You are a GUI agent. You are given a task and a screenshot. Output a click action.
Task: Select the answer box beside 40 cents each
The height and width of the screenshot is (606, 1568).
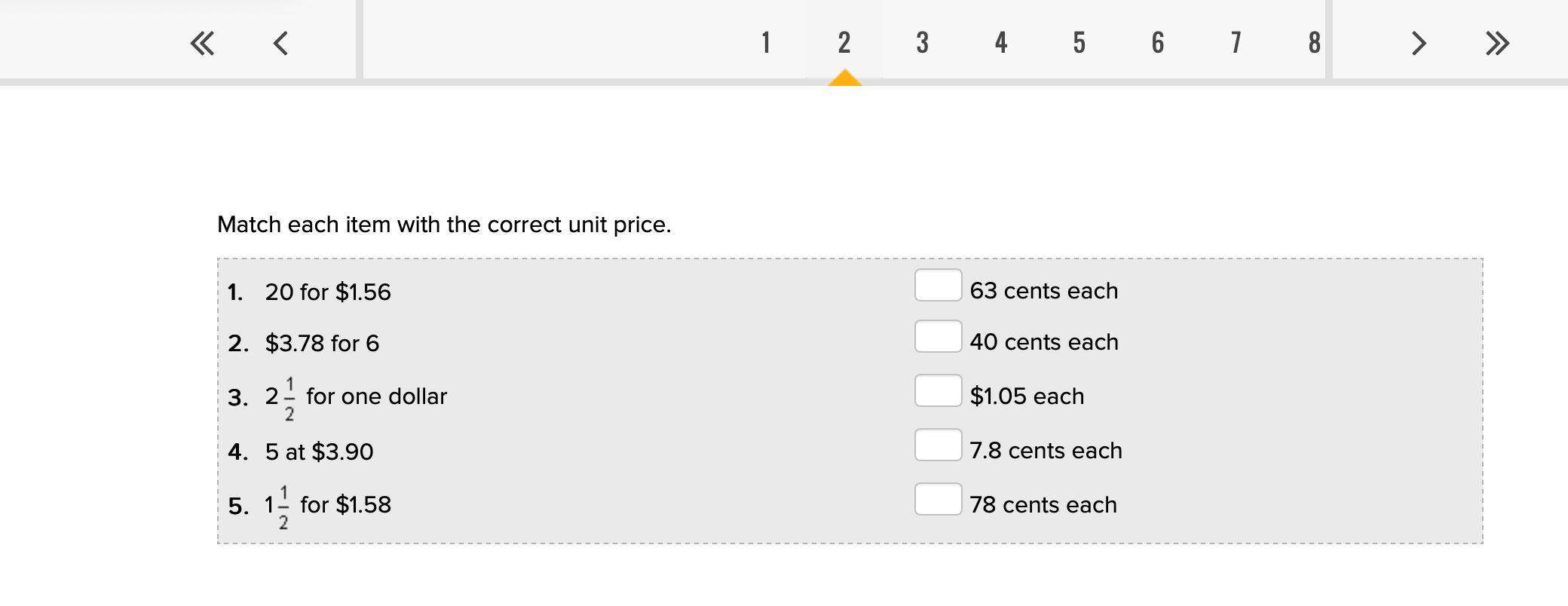938,337
